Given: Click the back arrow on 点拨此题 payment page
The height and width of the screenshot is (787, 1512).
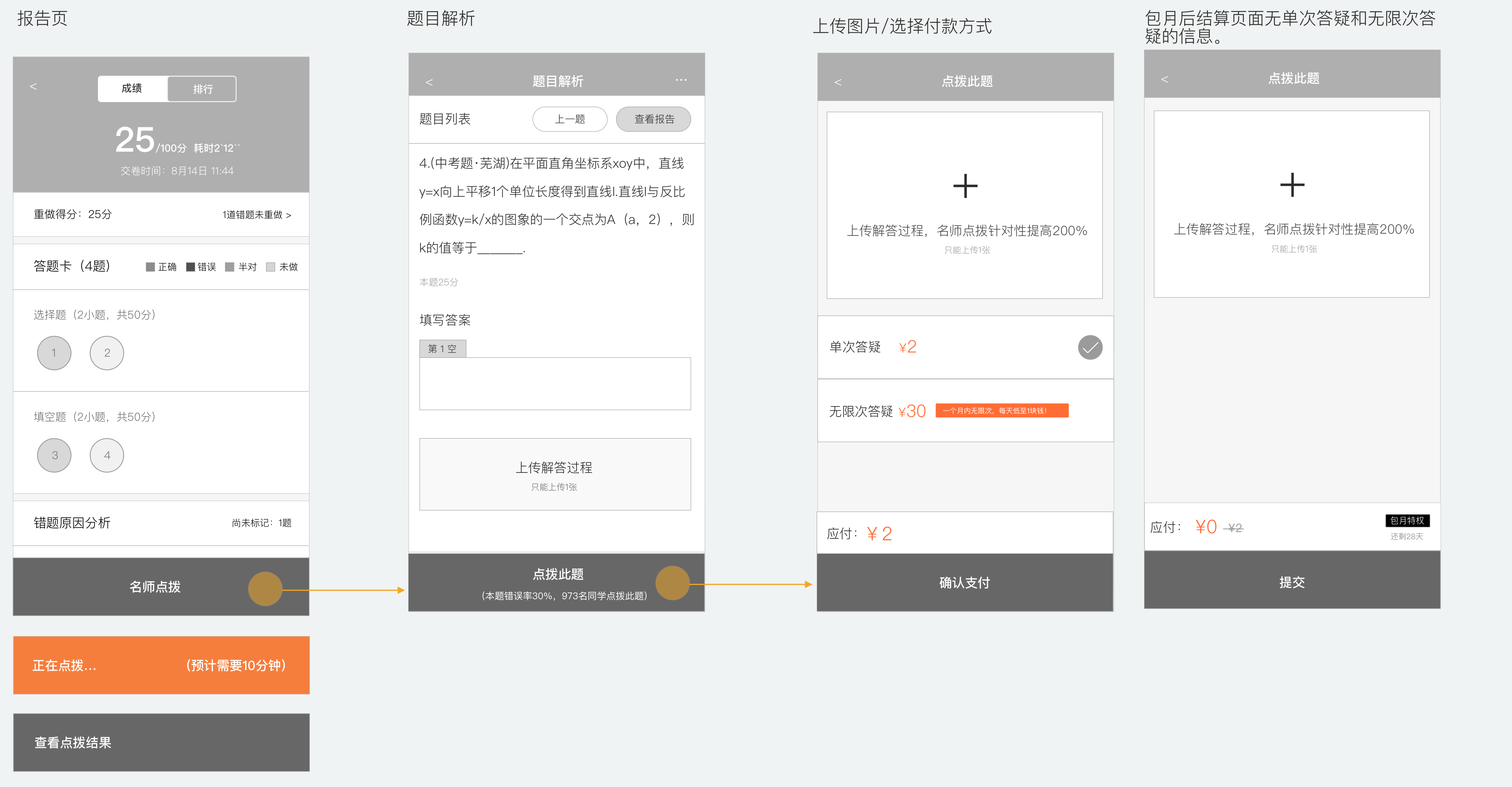Looking at the screenshot, I should 838,82.
